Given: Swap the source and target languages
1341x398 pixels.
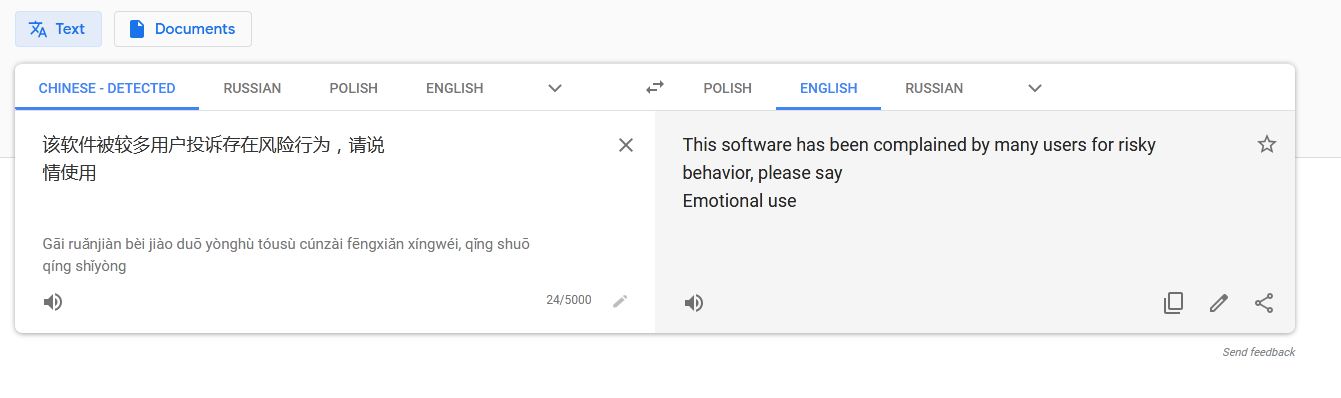Looking at the screenshot, I should click(655, 87).
